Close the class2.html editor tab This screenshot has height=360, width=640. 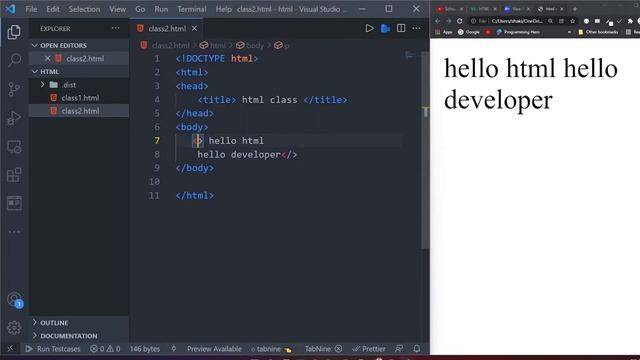pos(194,28)
